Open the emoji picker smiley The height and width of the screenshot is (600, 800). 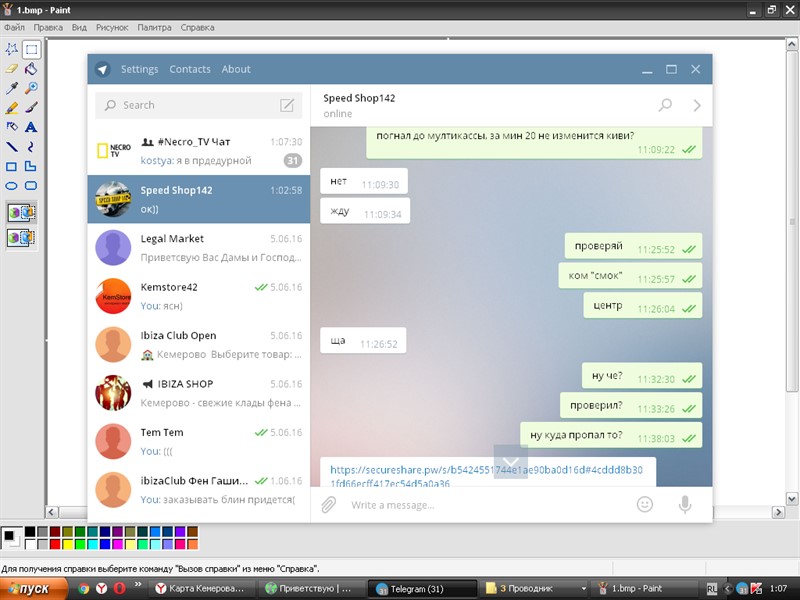[645, 505]
